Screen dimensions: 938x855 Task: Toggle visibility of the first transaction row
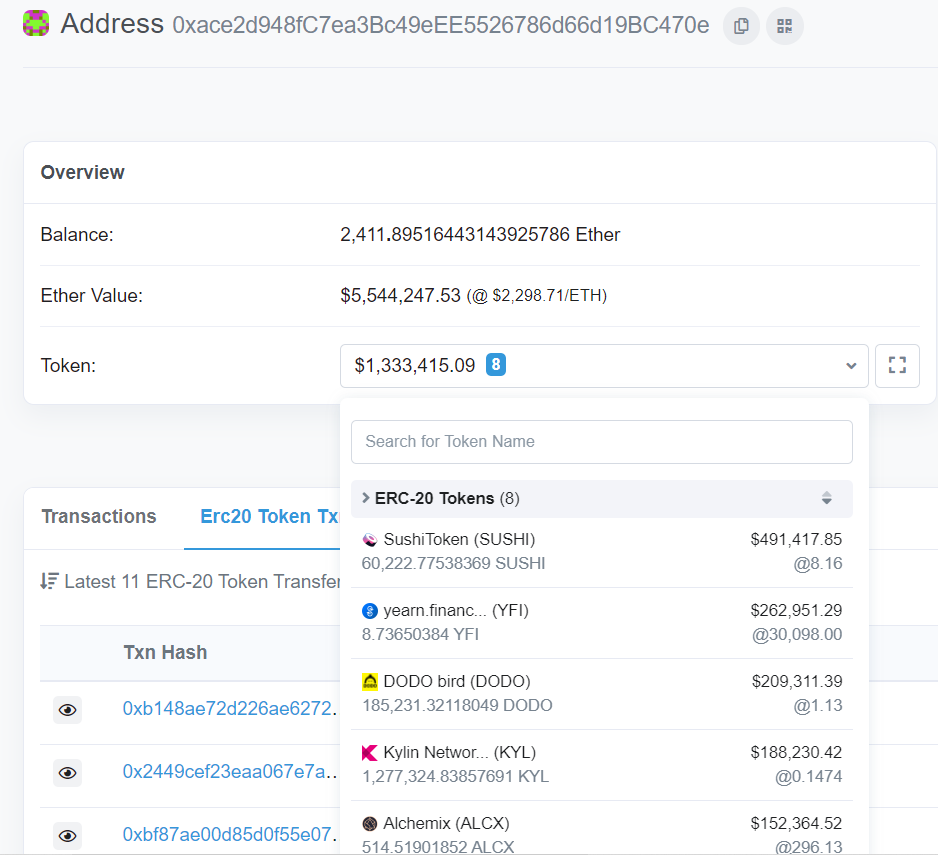[x=67, y=710]
